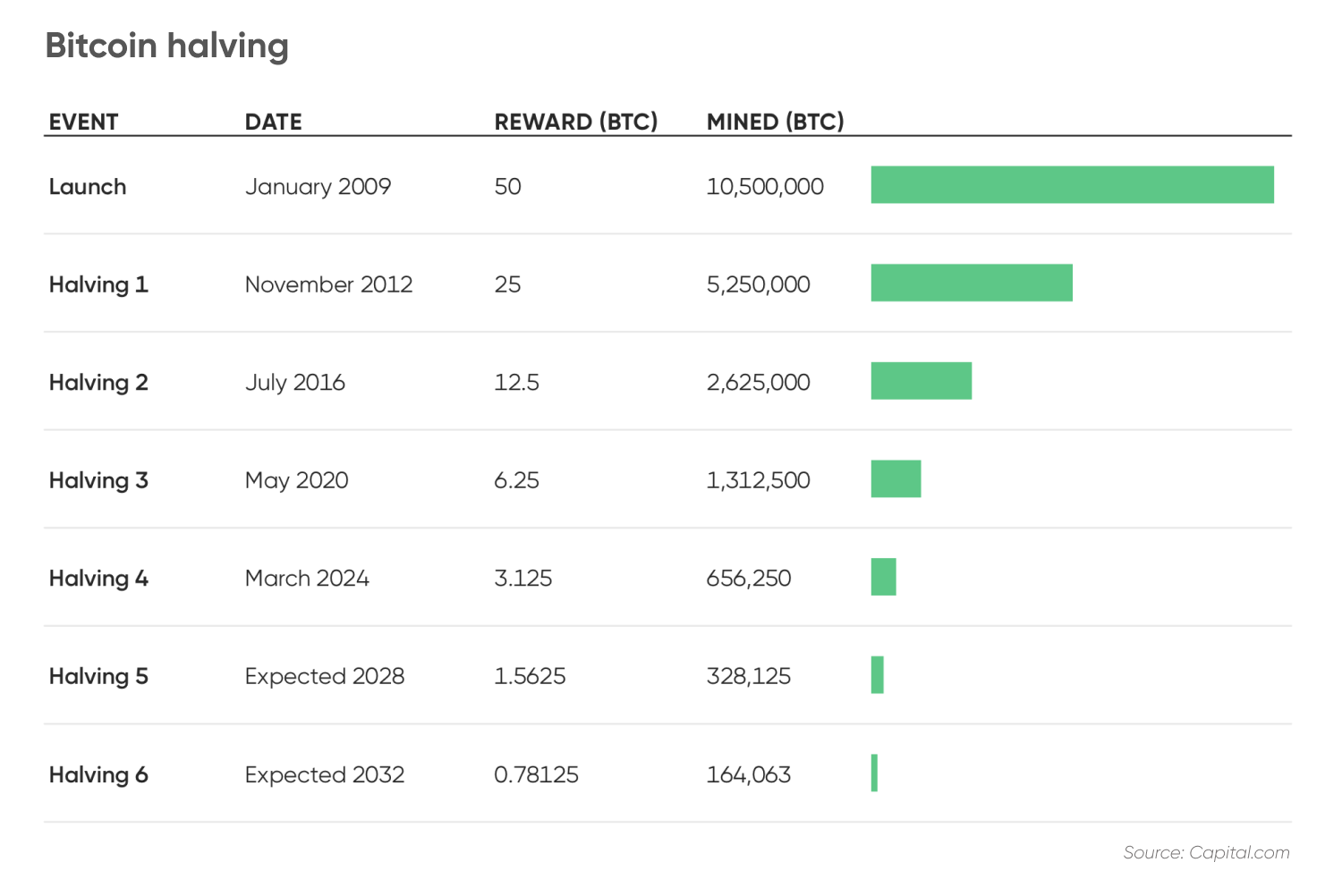The image size is (1342, 896).
Task: Click the reward value 3.125
Action: [x=523, y=579]
